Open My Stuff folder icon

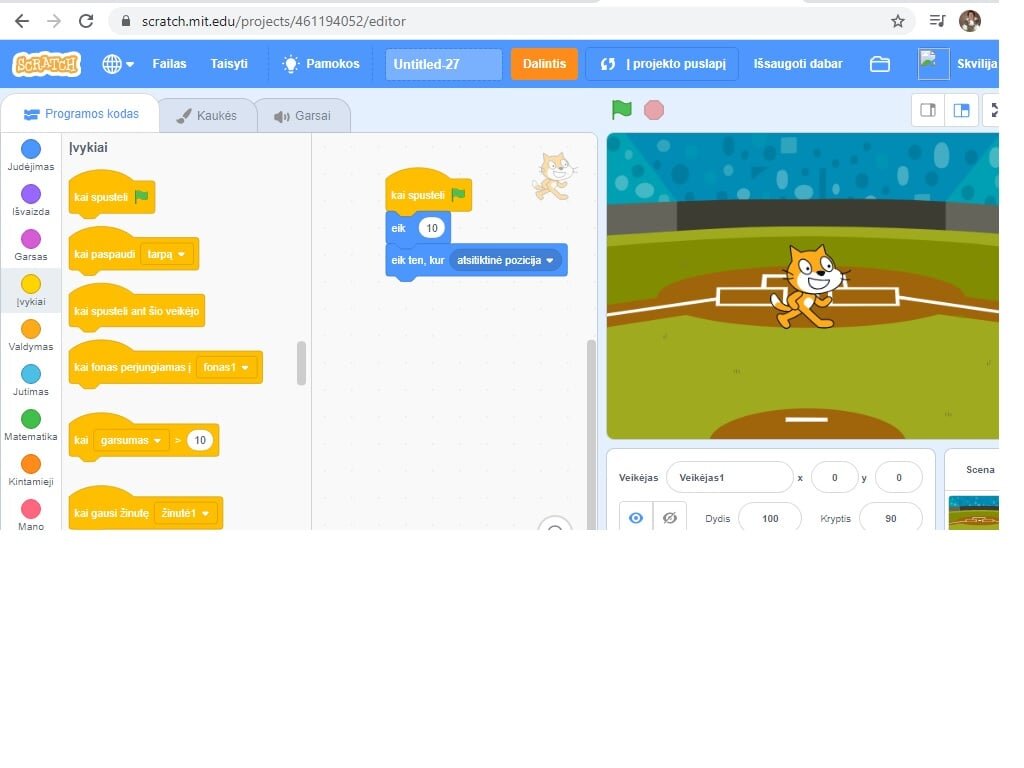click(880, 64)
